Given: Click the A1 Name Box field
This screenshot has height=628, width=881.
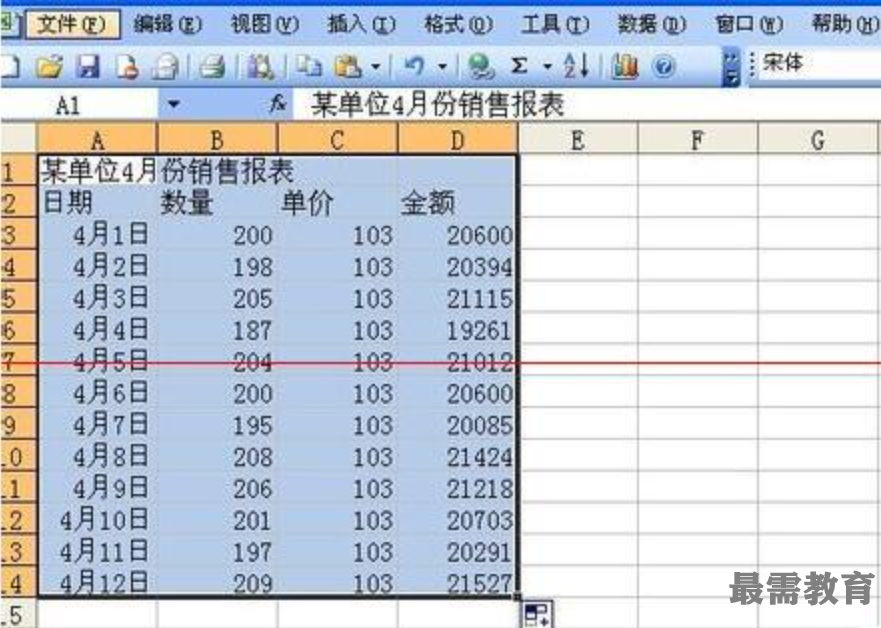Looking at the screenshot, I should coord(79,104).
